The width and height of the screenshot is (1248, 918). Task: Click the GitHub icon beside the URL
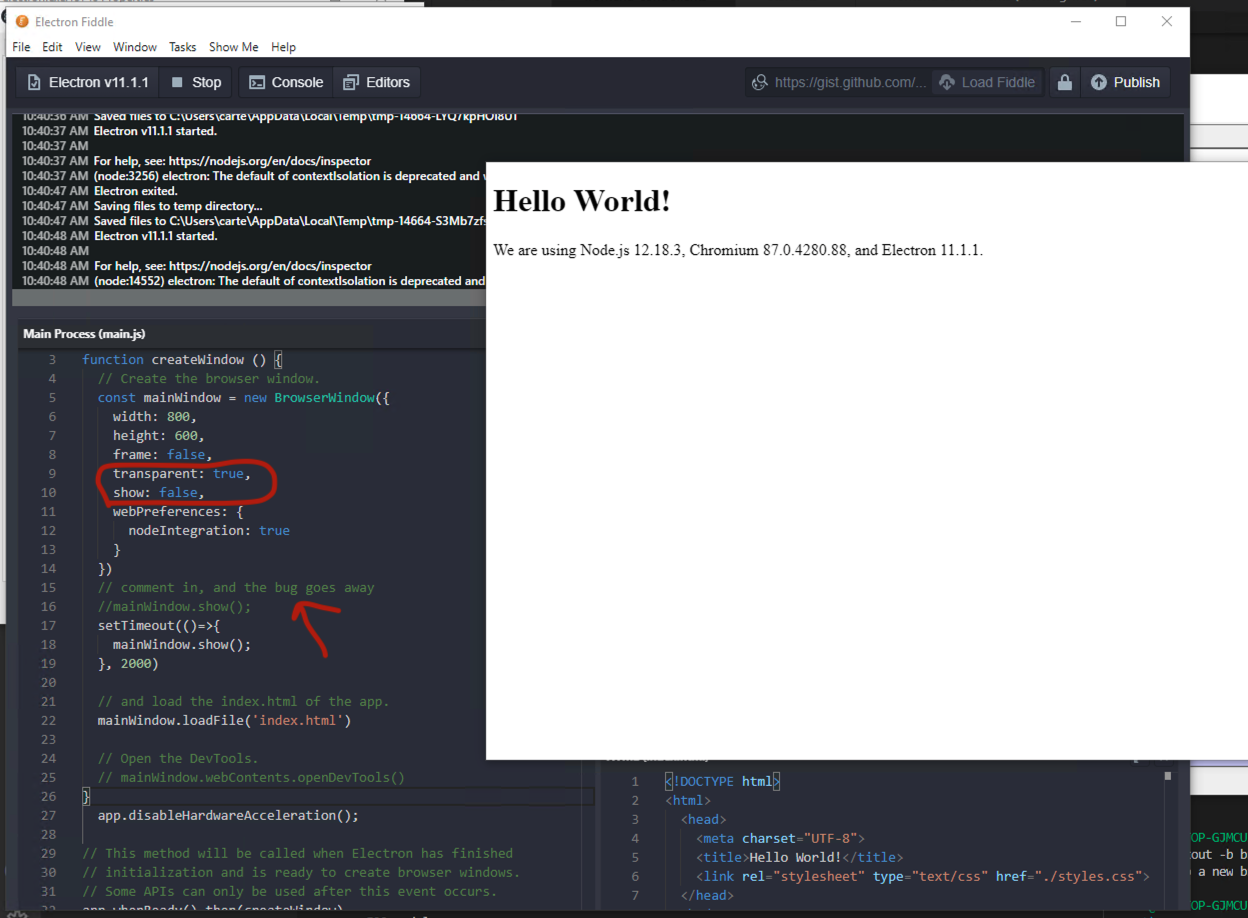[760, 82]
